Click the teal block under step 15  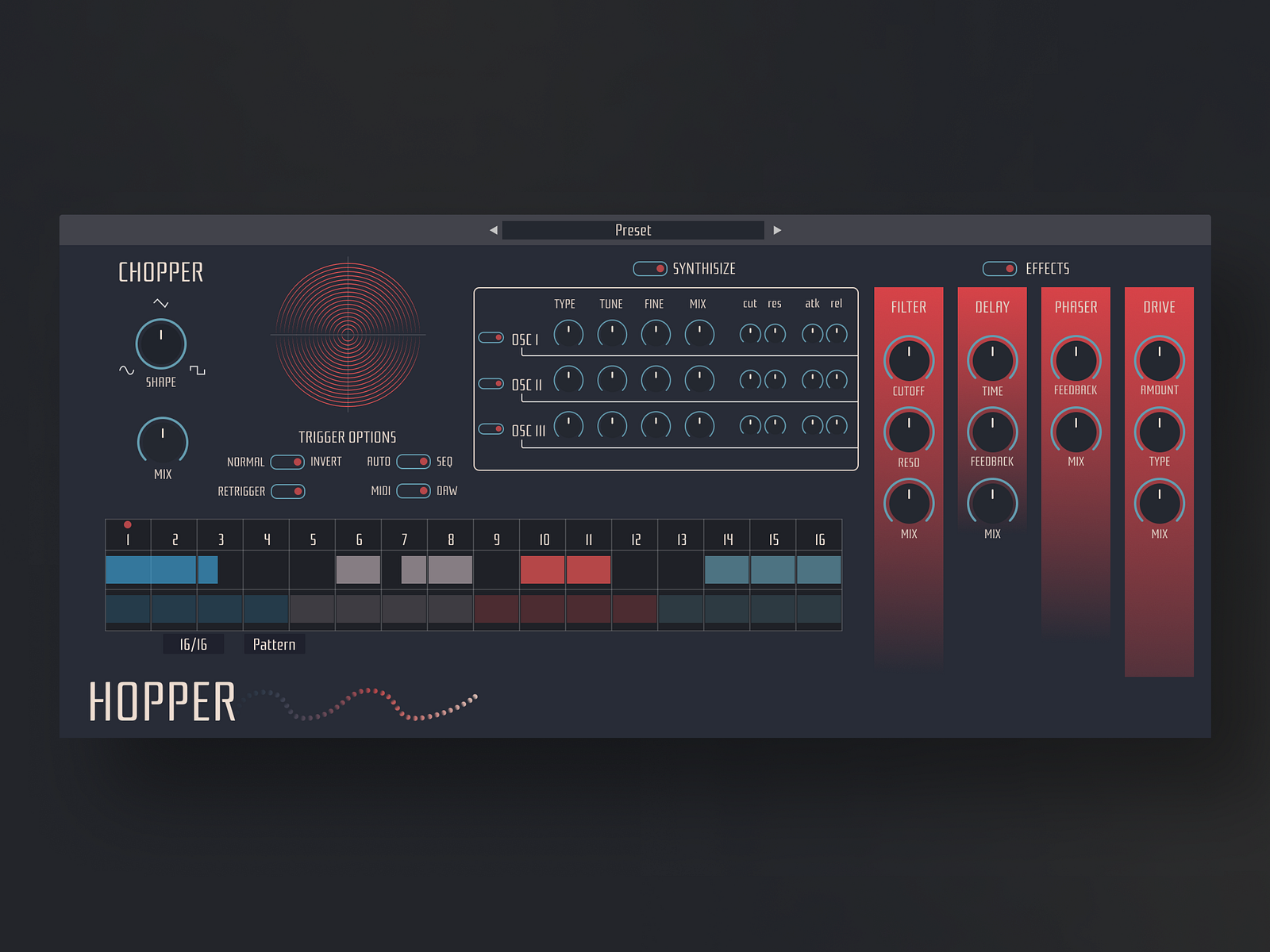773,570
